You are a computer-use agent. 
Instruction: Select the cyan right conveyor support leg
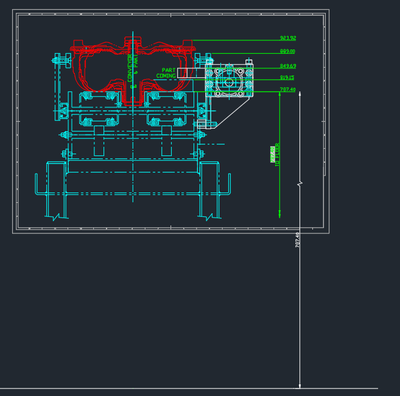pyautogui.click(x=209, y=190)
